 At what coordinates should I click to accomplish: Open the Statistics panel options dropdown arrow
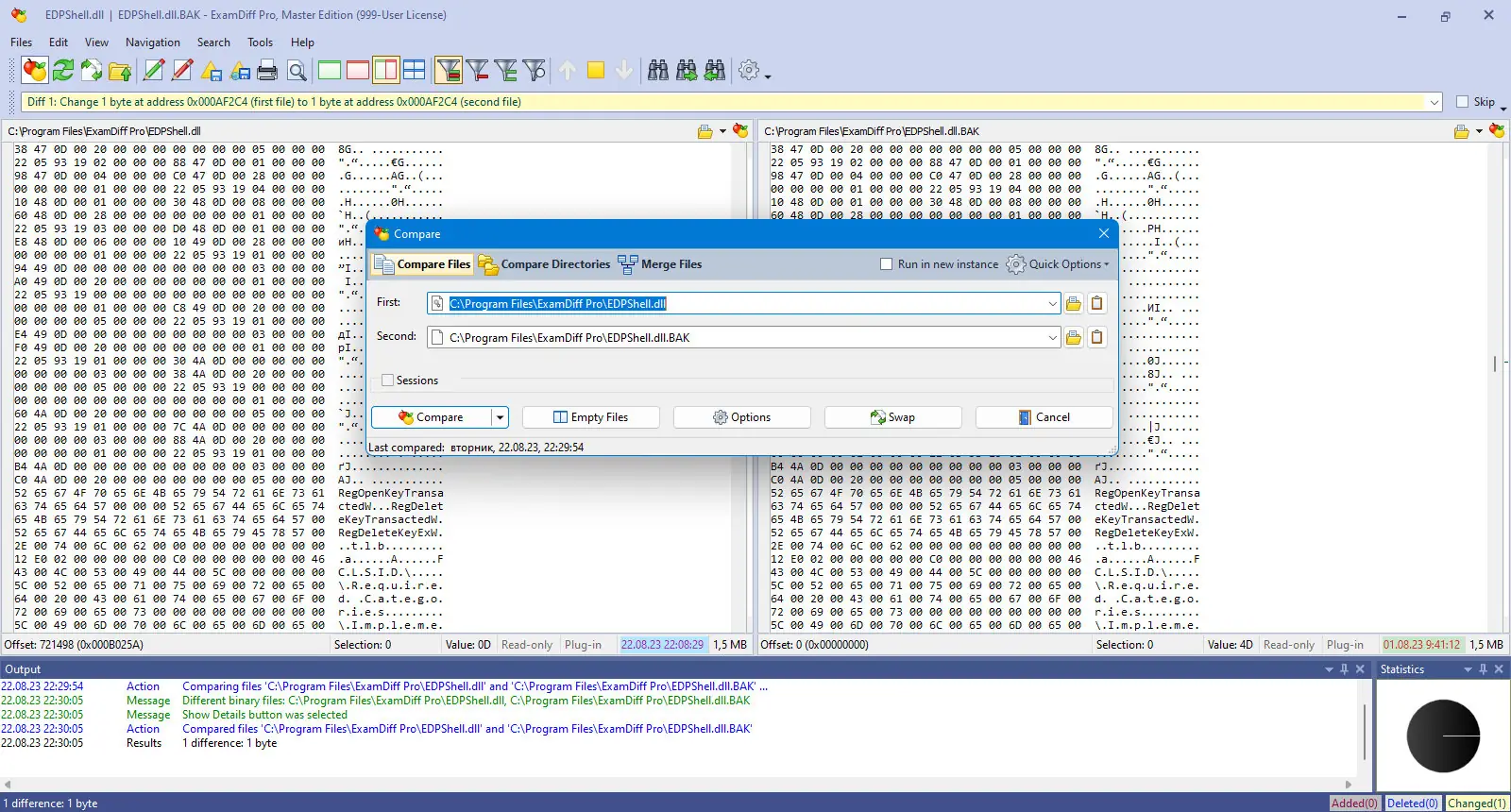pos(1468,669)
